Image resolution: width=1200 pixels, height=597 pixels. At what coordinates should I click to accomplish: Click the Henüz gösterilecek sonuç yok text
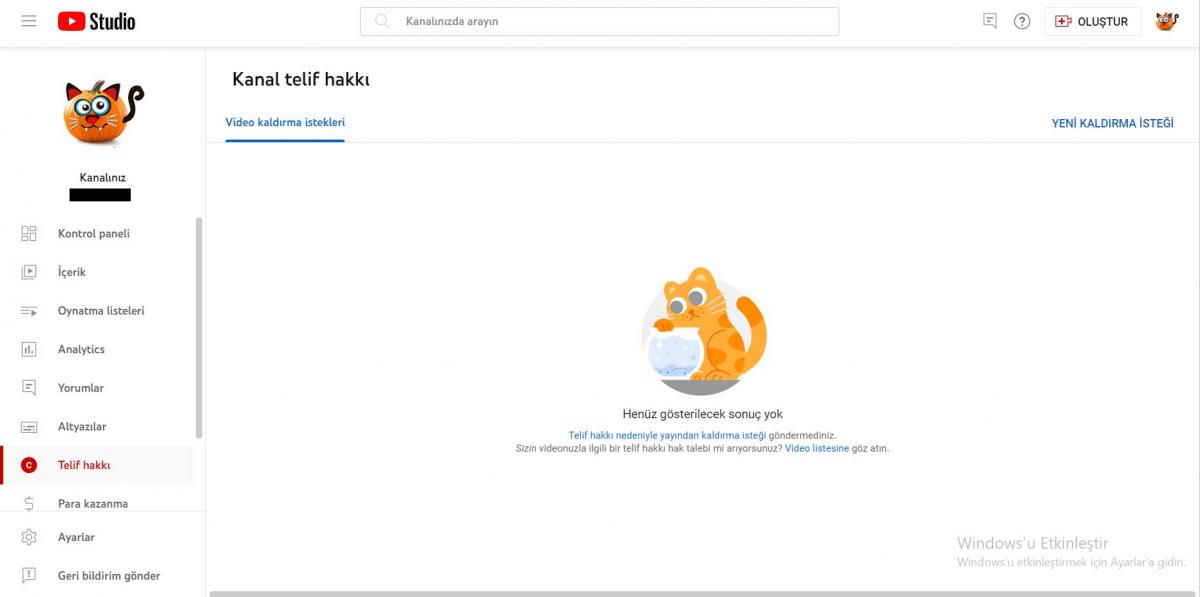[x=702, y=413]
